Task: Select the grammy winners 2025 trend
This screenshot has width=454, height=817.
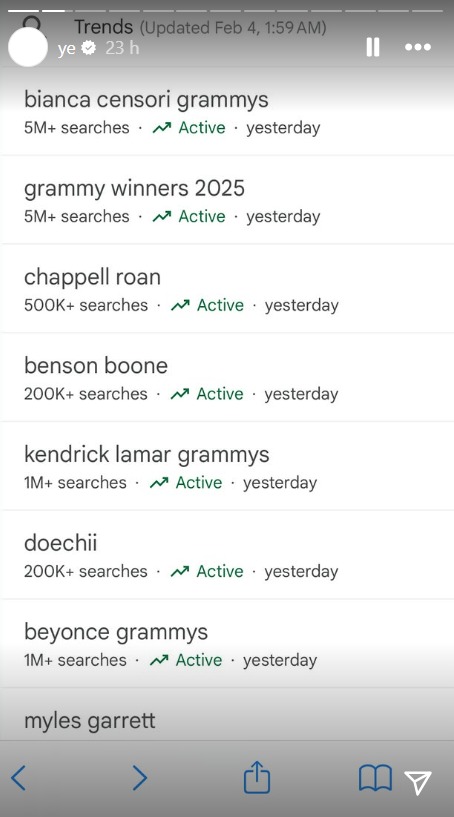Action: click(227, 200)
